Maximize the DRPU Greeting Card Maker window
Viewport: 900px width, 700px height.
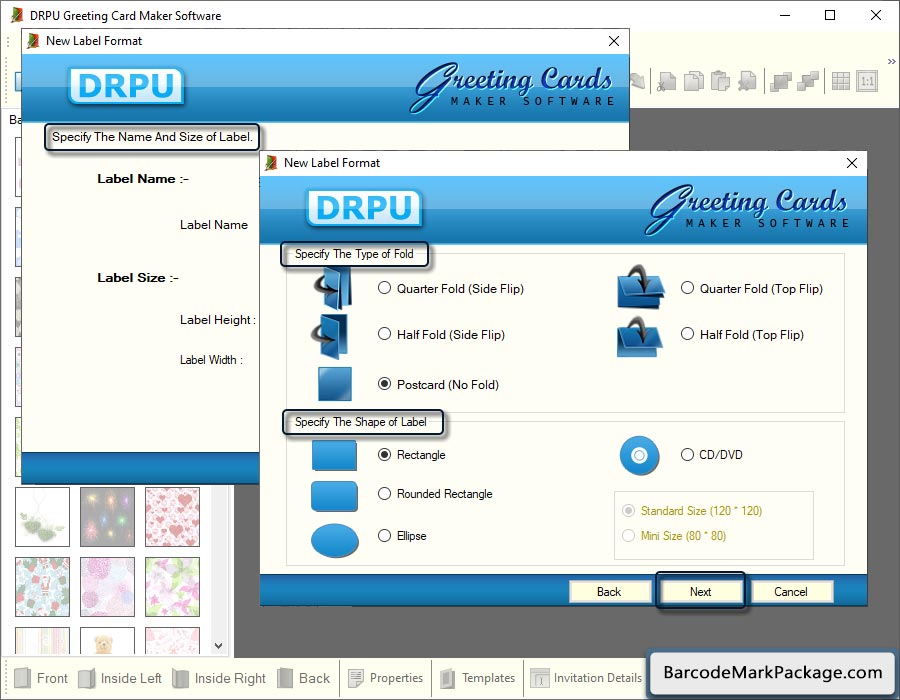pyautogui.click(x=830, y=15)
